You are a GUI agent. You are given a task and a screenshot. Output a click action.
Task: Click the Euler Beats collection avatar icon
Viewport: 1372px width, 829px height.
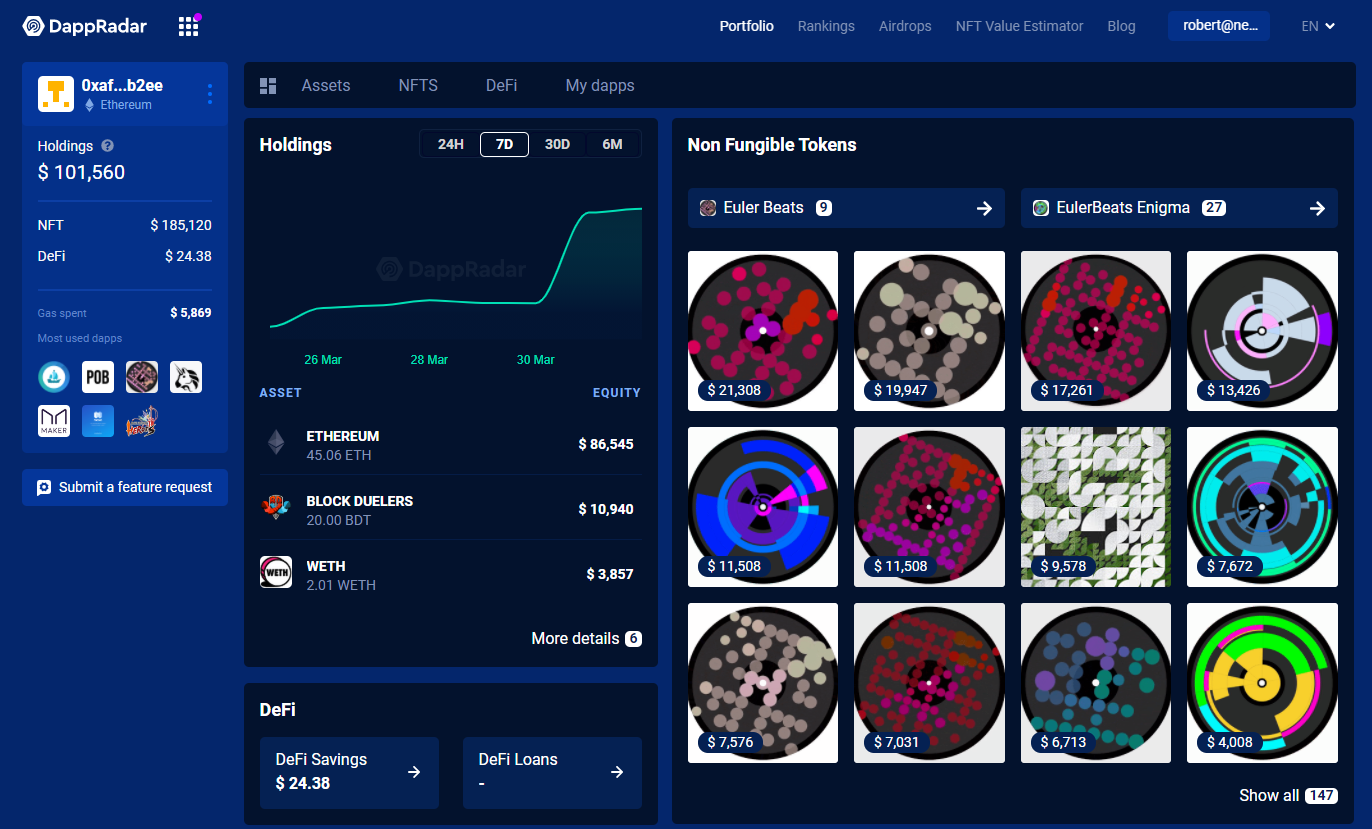[x=708, y=208]
